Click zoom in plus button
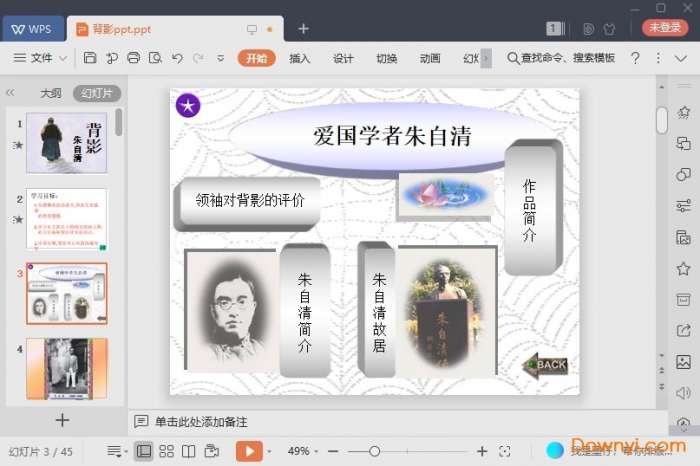This screenshot has height=466, width=700. click(482, 451)
